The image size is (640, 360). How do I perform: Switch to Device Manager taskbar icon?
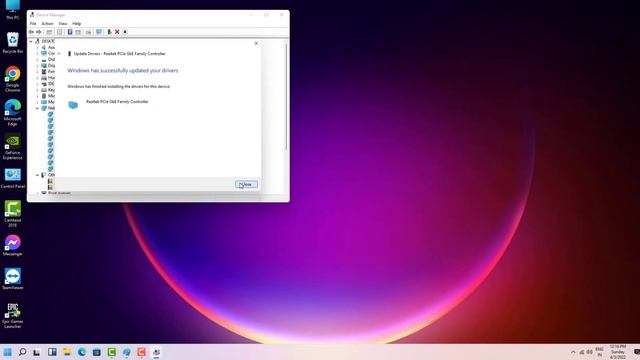click(156, 352)
